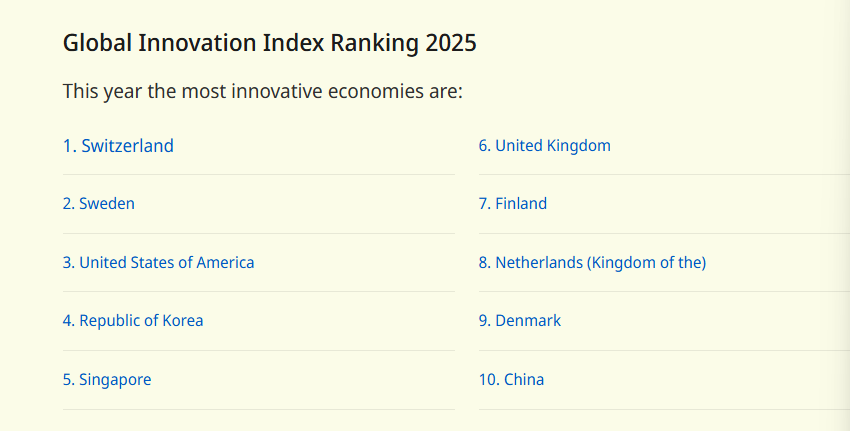
Task: Click the 'most innovative economies' intro text
Action: point(262,92)
